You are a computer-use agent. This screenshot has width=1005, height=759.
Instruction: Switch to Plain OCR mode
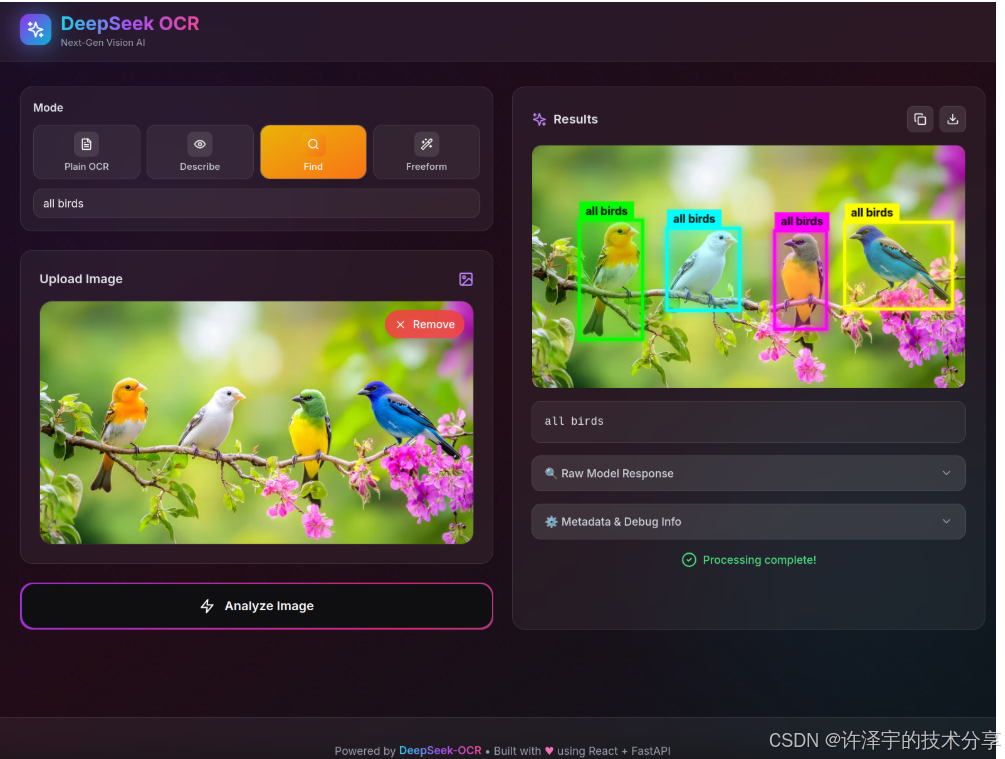pyautogui.click(x=86, y=151)
